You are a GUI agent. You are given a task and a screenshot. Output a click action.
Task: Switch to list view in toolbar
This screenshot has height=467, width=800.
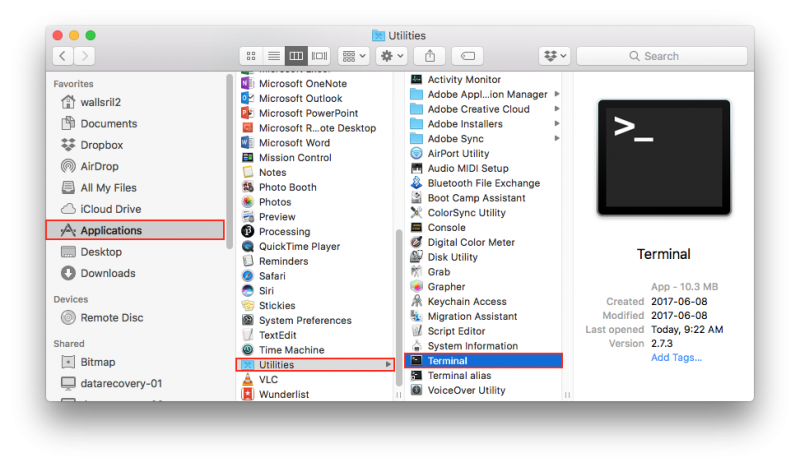[x=273, y=56]
